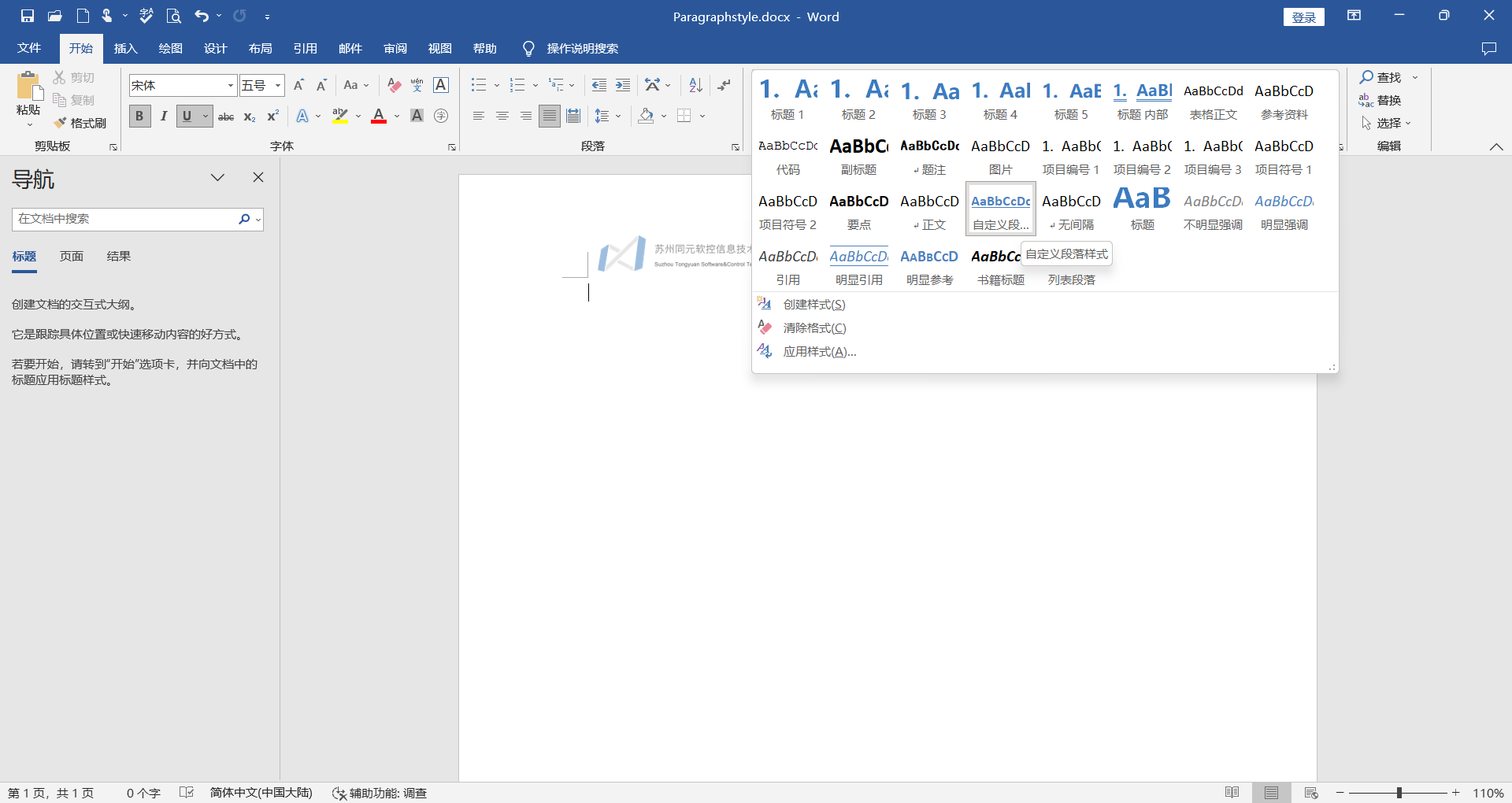
Task: Click the strikethrough abc icon
Action: 226,117
